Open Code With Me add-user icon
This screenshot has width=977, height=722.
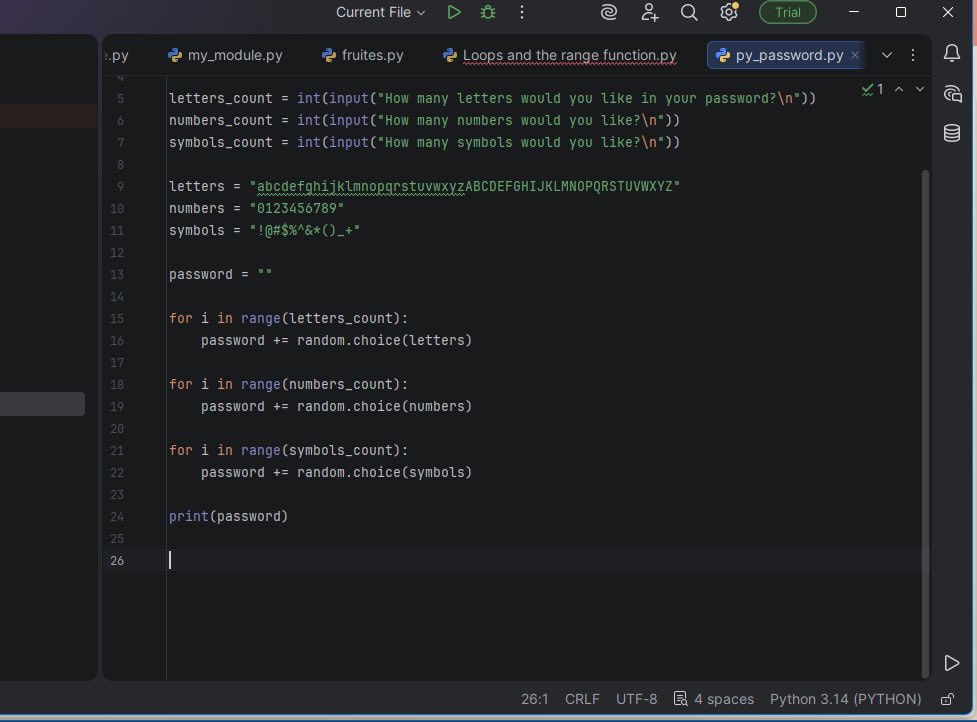tap(649, 12)
